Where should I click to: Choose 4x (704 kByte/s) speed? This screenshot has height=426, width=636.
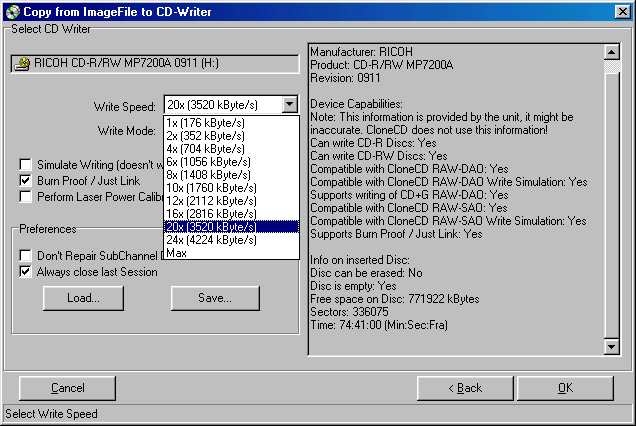click(x=231, y=149)
